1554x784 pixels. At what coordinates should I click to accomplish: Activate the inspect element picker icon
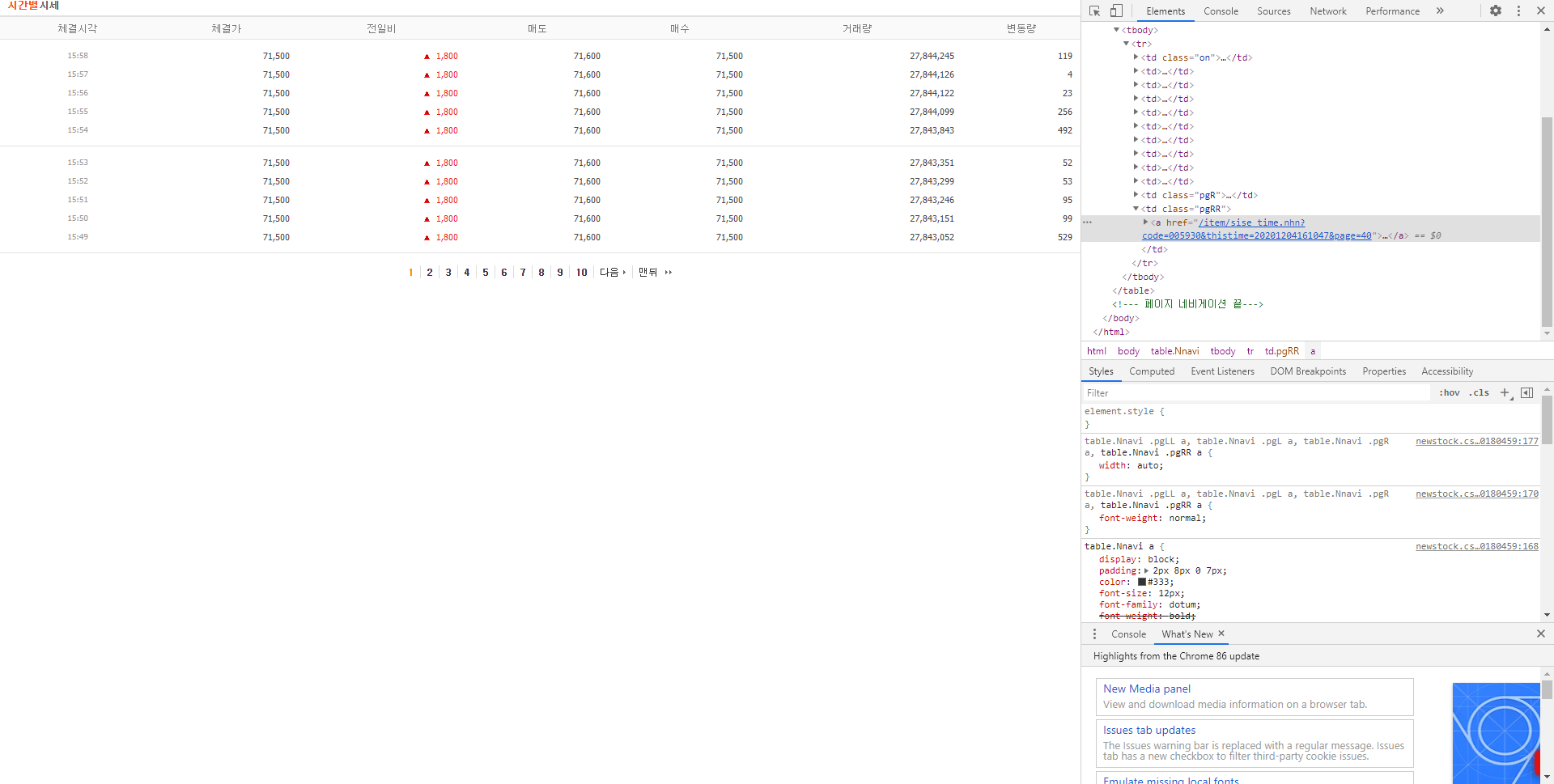point(1094,11)
